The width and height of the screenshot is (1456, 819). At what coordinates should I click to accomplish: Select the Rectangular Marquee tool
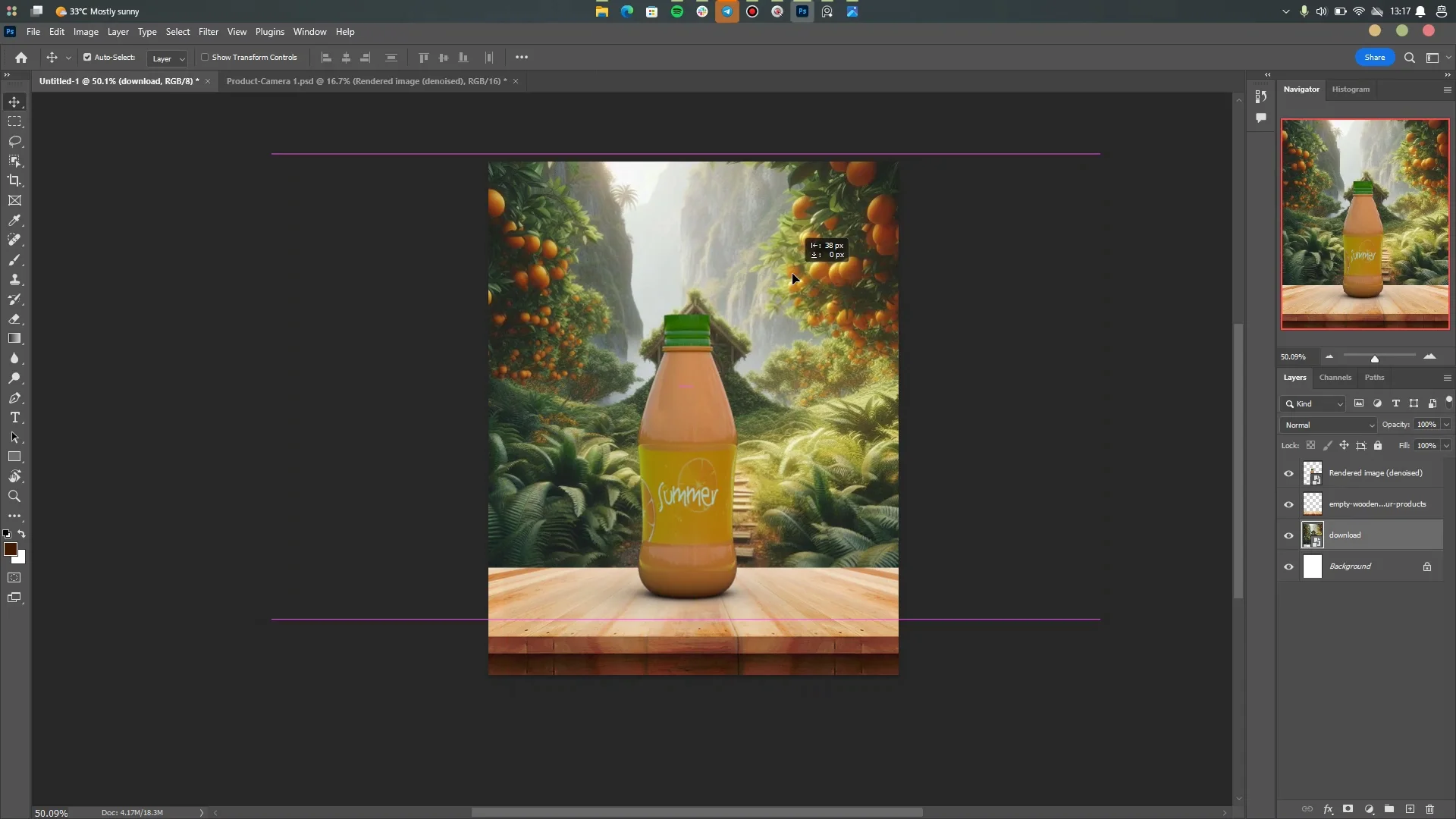[x=14, y=121]
